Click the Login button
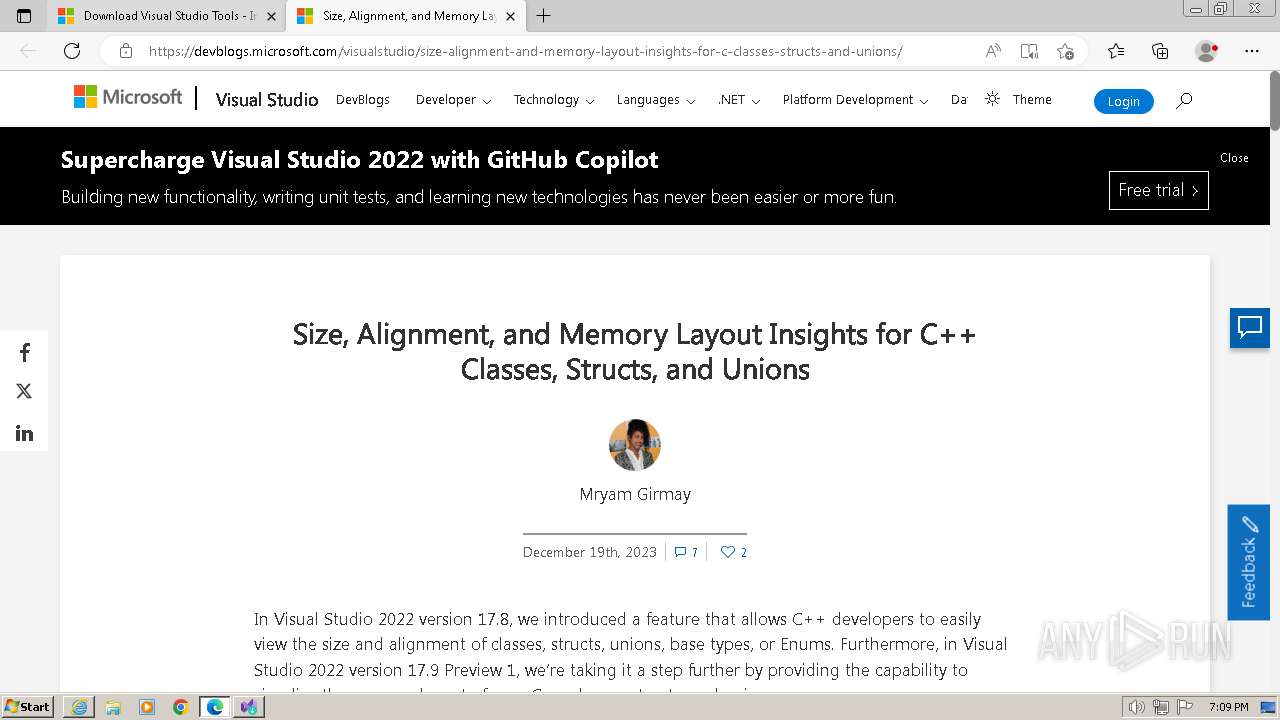Screen dimensions: 1280x720 tap(1123, 101)
